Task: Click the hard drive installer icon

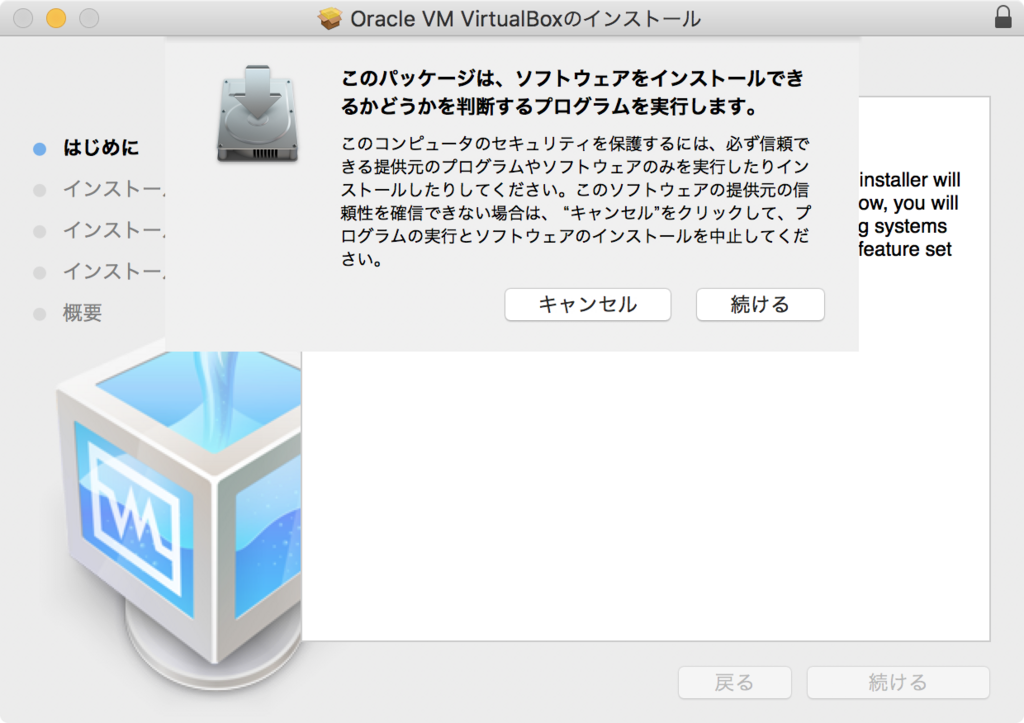Action: pyautogui.click(x=257, y=114)
